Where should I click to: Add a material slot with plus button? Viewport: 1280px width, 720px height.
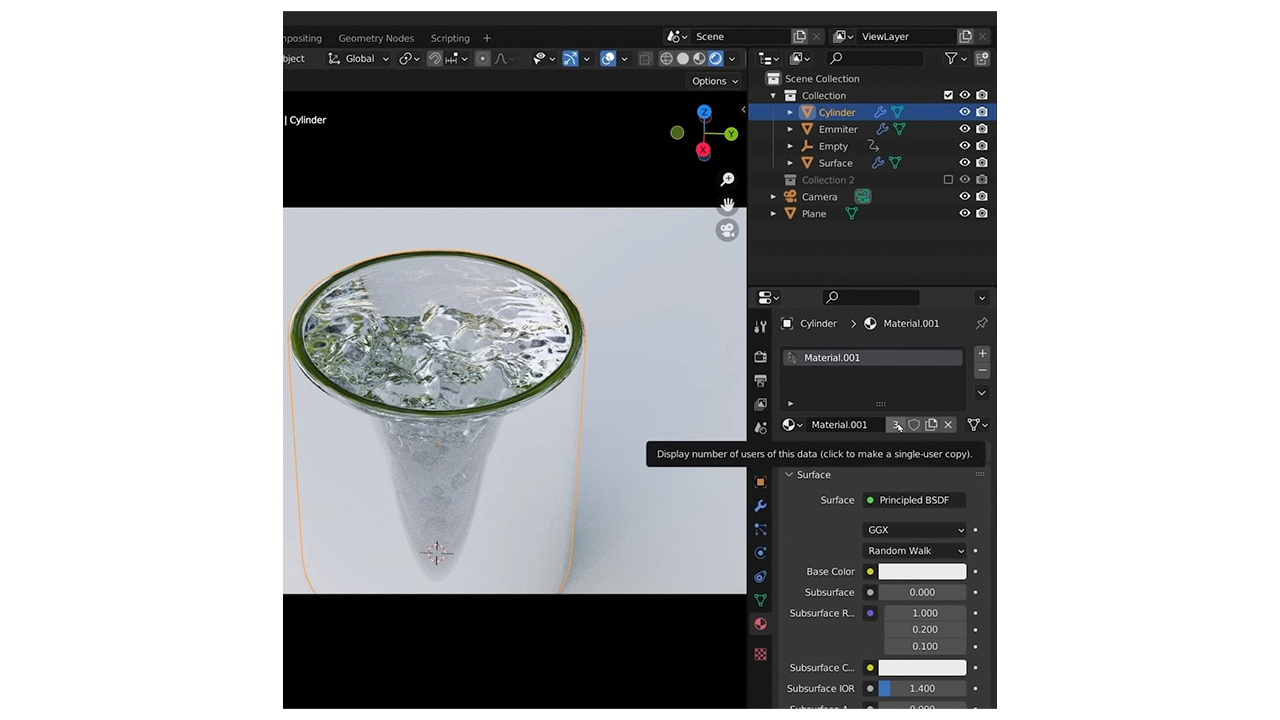point(982,354)
